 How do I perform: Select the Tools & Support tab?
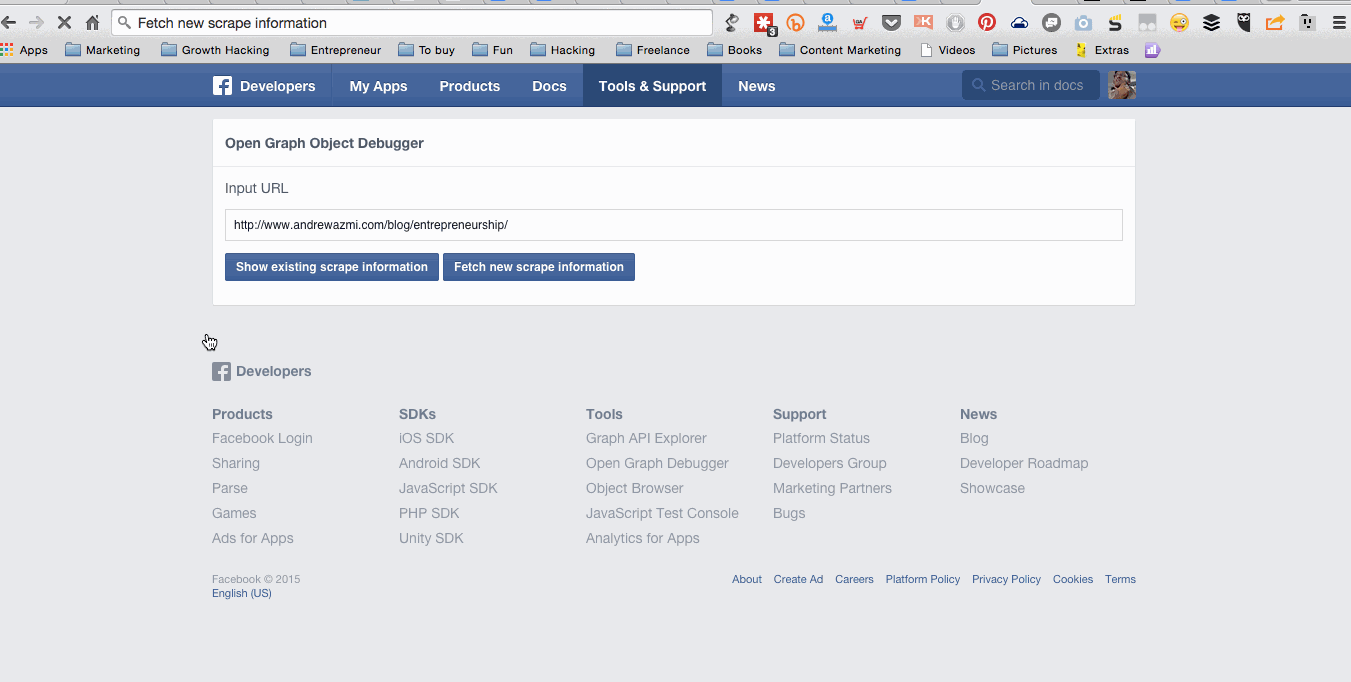point(652,86)
